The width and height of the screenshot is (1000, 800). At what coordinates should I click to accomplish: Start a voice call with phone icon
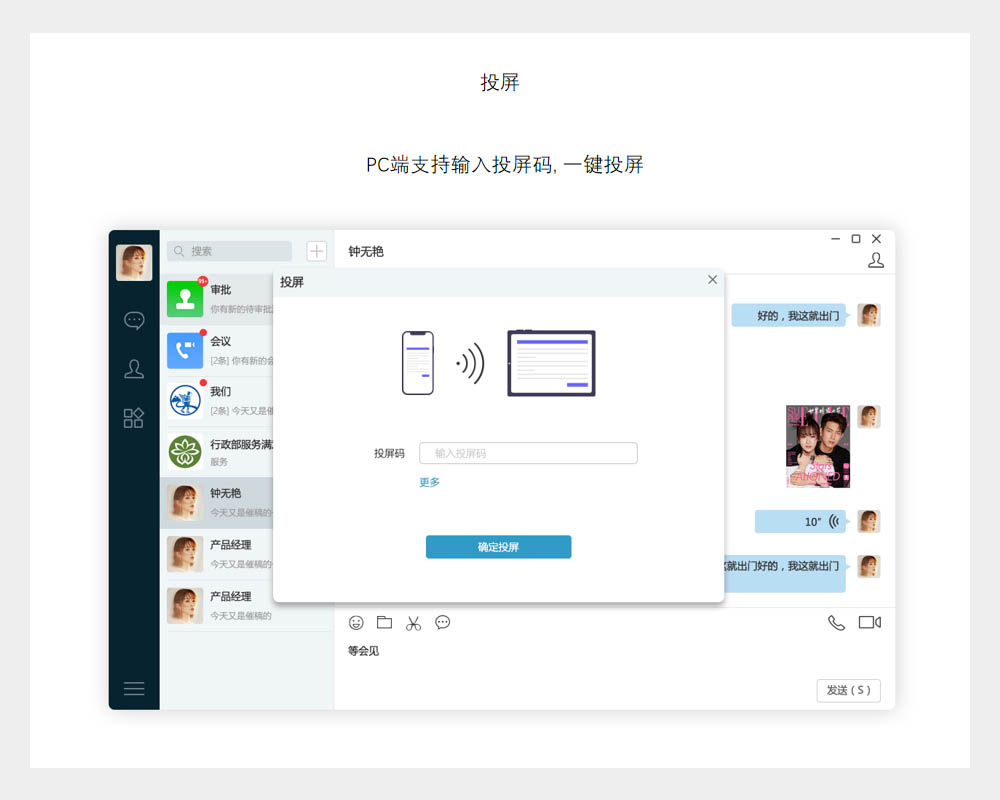coord(836,623)
